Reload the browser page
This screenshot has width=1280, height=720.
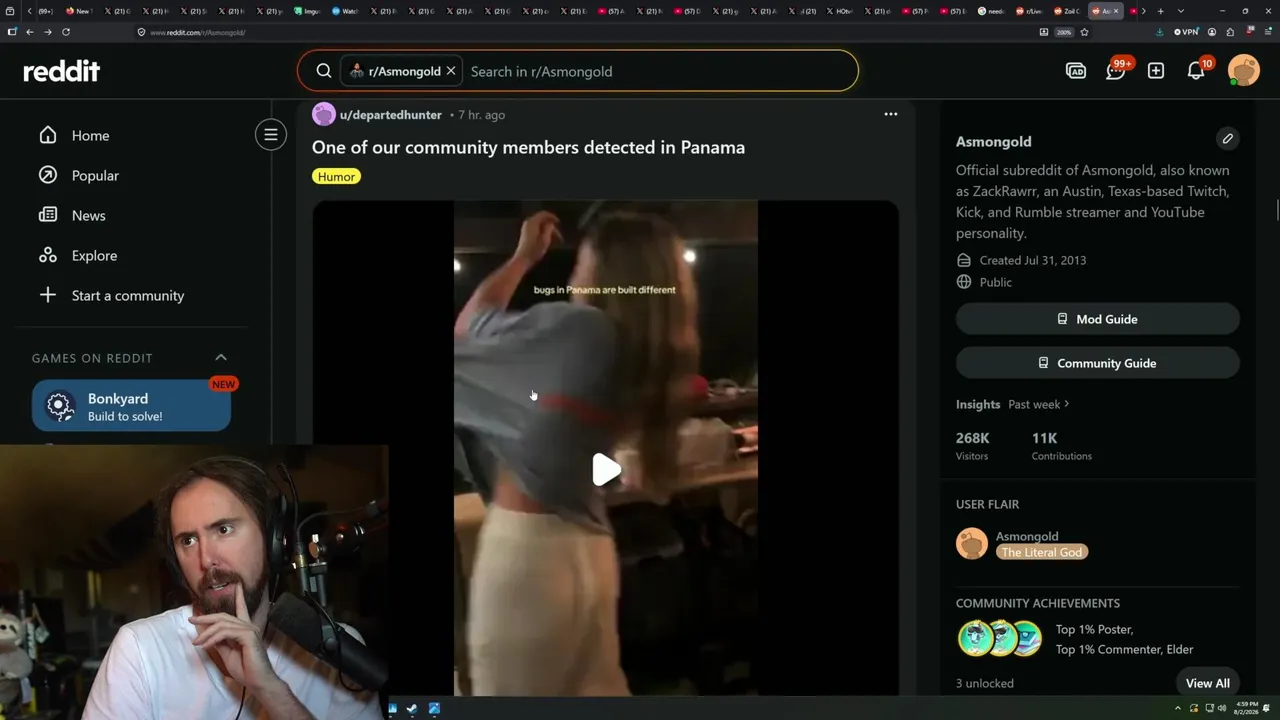66,32
